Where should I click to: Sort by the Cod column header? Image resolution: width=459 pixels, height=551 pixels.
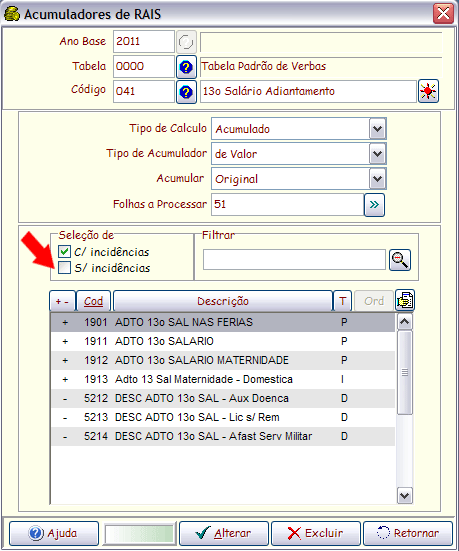(x=93, y=301)
